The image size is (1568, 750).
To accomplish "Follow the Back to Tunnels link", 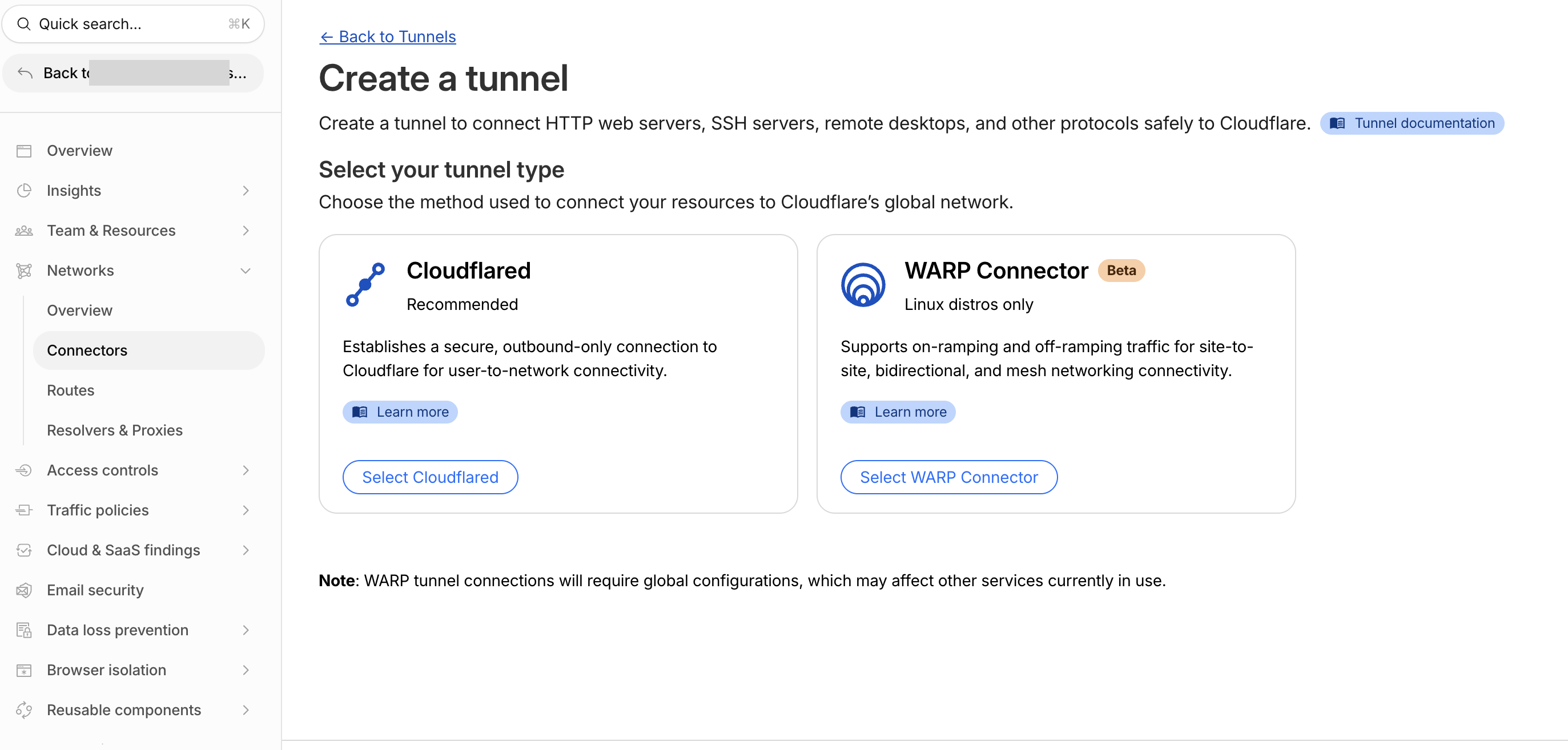I will [388, 37].
